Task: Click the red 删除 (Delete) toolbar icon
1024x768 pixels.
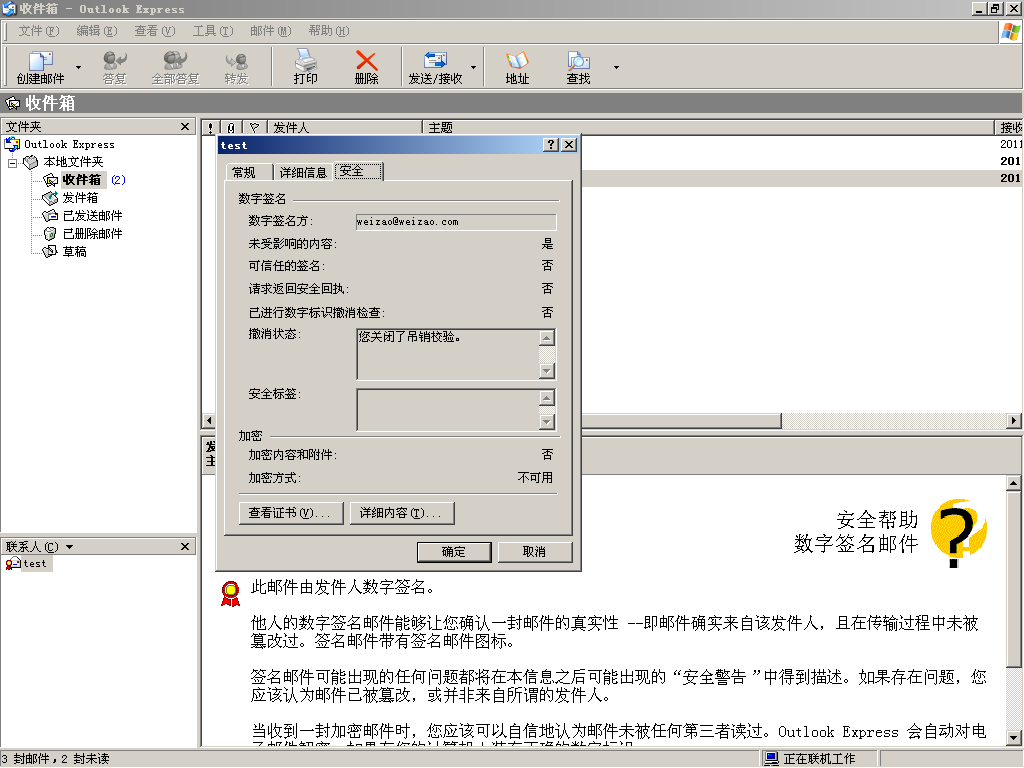Action: tap(366, 67)
